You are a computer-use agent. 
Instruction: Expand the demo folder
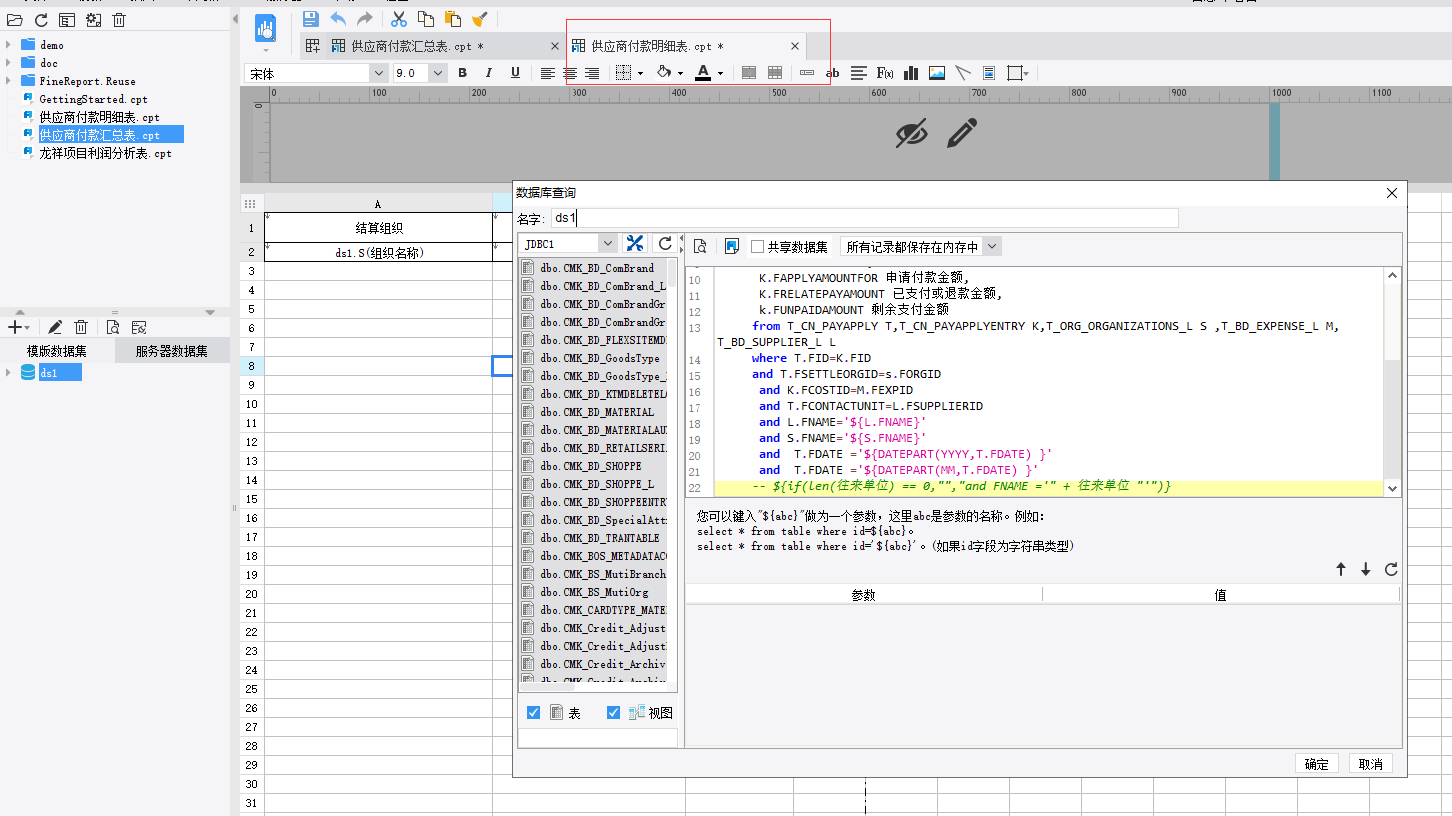(8, 45)
